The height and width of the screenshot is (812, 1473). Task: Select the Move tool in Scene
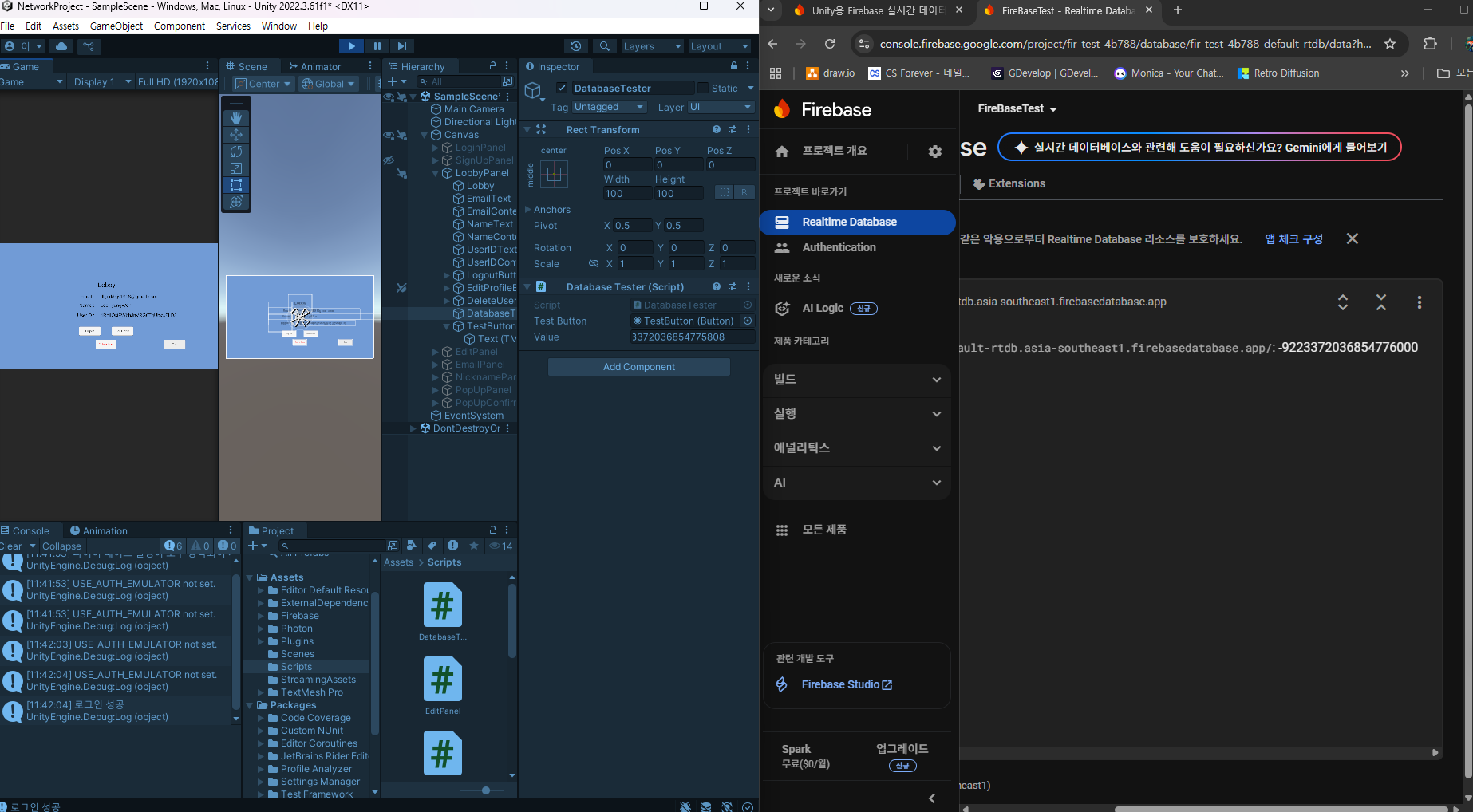[236, 135]
